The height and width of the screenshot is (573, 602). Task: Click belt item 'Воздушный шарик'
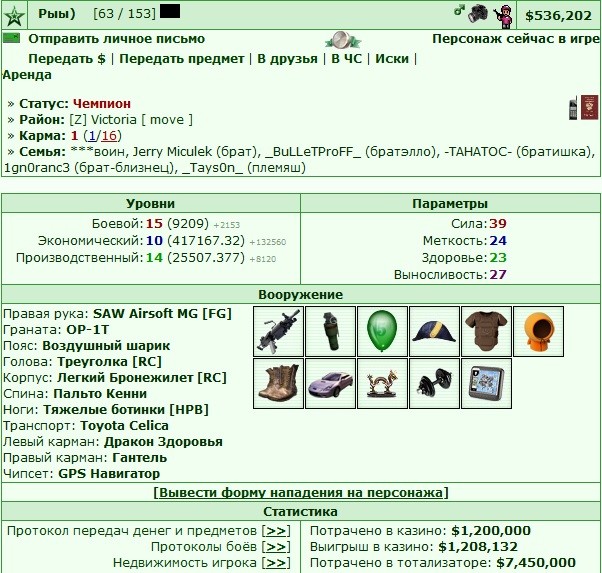pyautogui.click(x=106, y=346)
